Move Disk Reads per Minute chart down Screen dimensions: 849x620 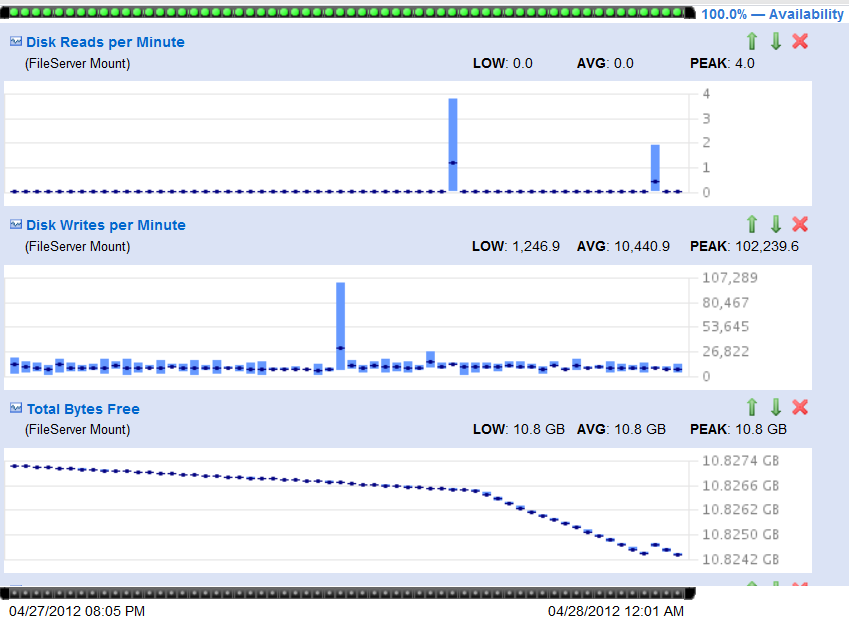pyautogui.click(x=776, y=41)
